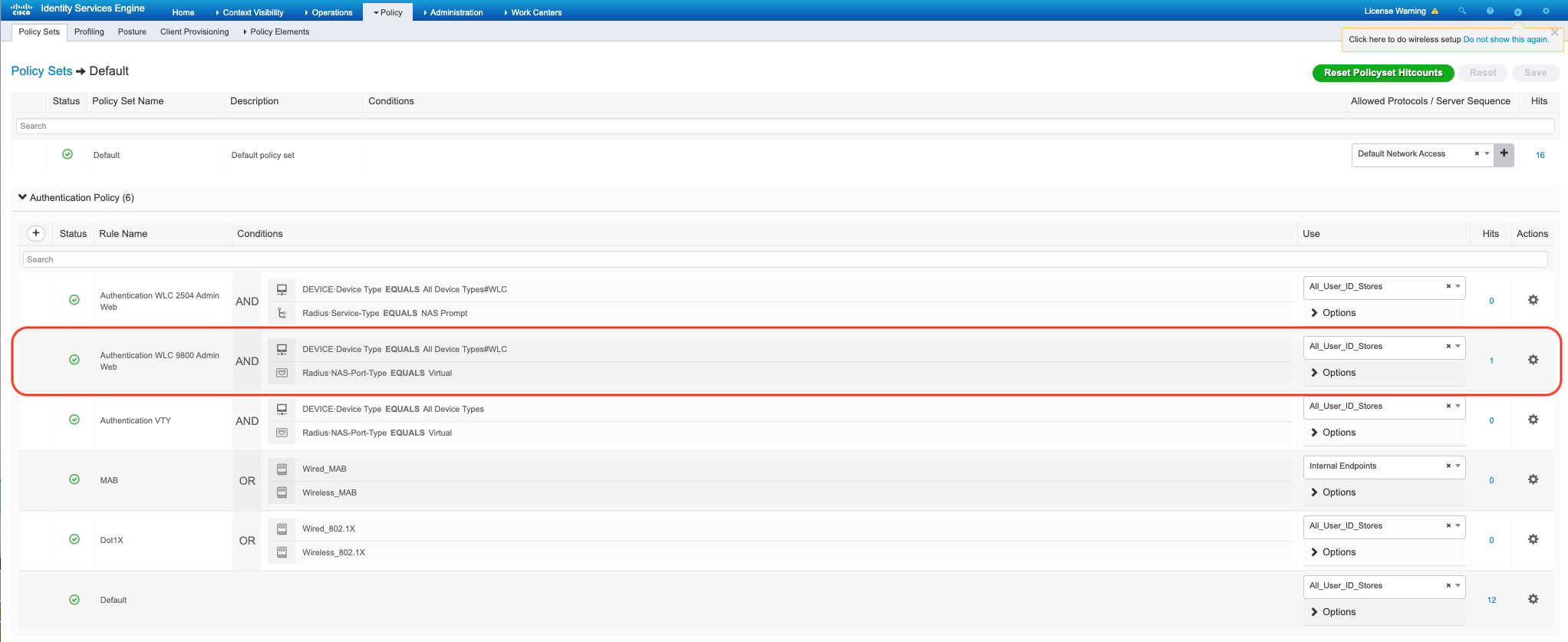Click icon next to Wired_802.1X condition

[282, 528]
